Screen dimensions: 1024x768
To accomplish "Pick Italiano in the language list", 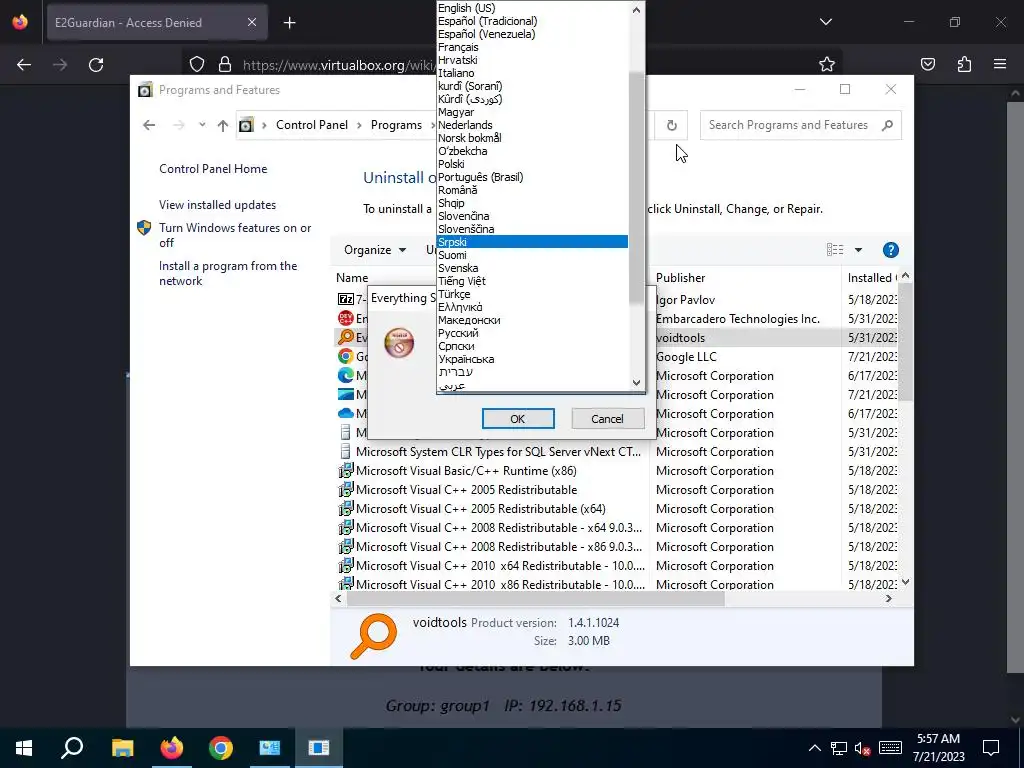I will [532, 73].
